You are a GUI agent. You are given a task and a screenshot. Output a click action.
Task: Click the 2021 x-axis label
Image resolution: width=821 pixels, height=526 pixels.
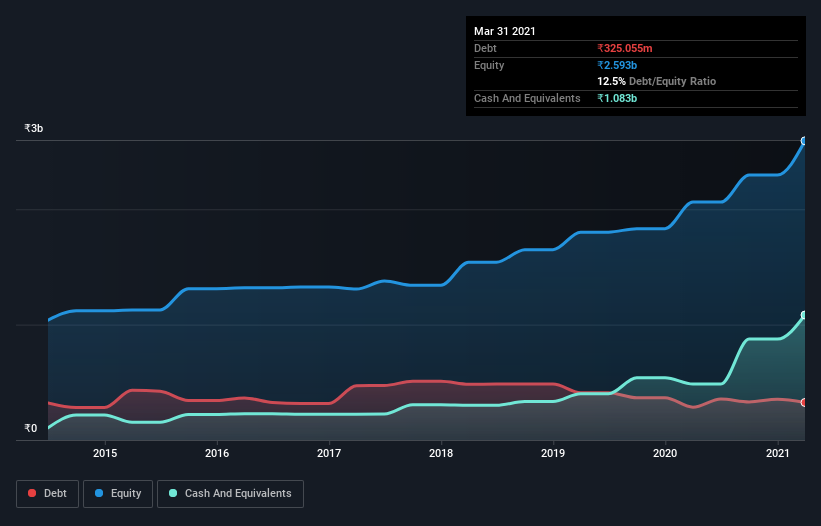point(778,453)
